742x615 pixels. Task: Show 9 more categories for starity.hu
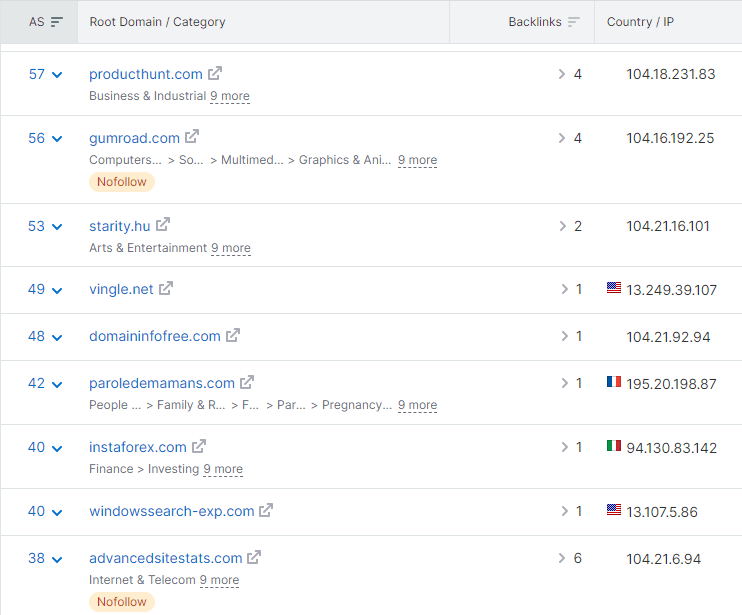230,248
